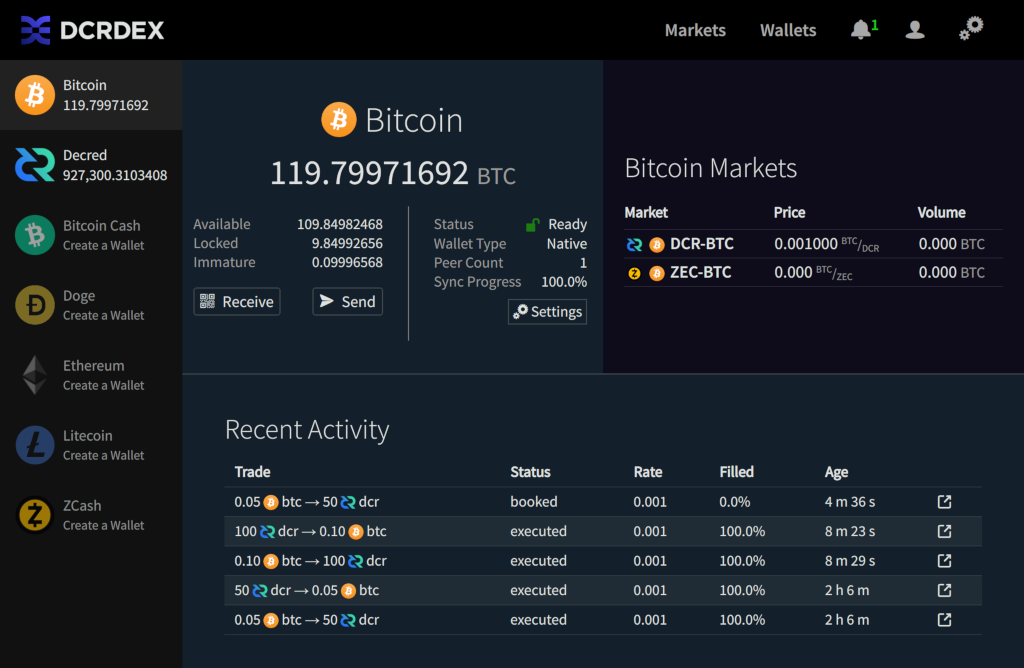Create a Doge wallet
The height and width of the screenshot is (668, 1024).
(x=103, y=315)
